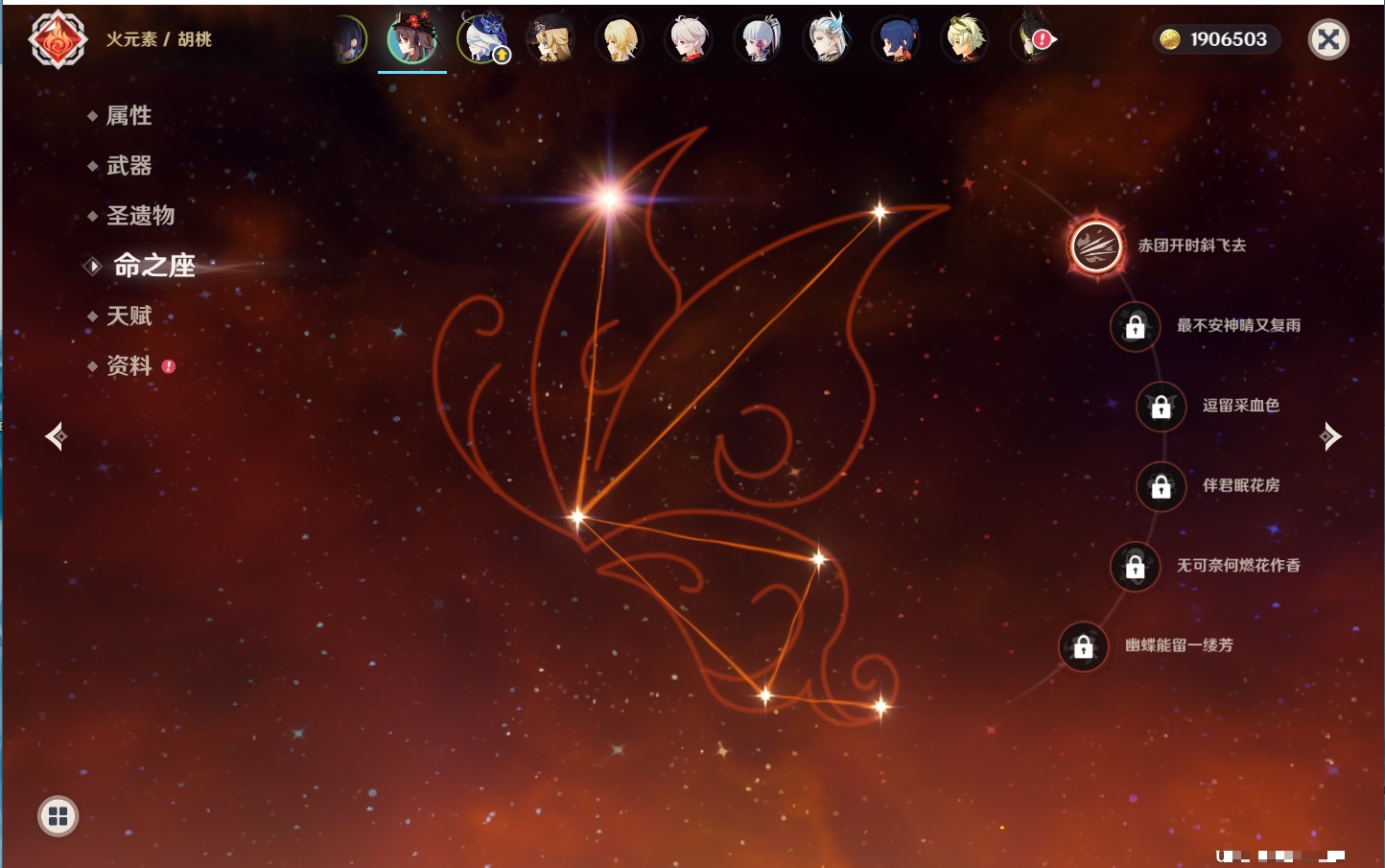Click locked constellation 最不安神晴又复雨
This screenshot has width=1385, height=868.
(1135, 326)
